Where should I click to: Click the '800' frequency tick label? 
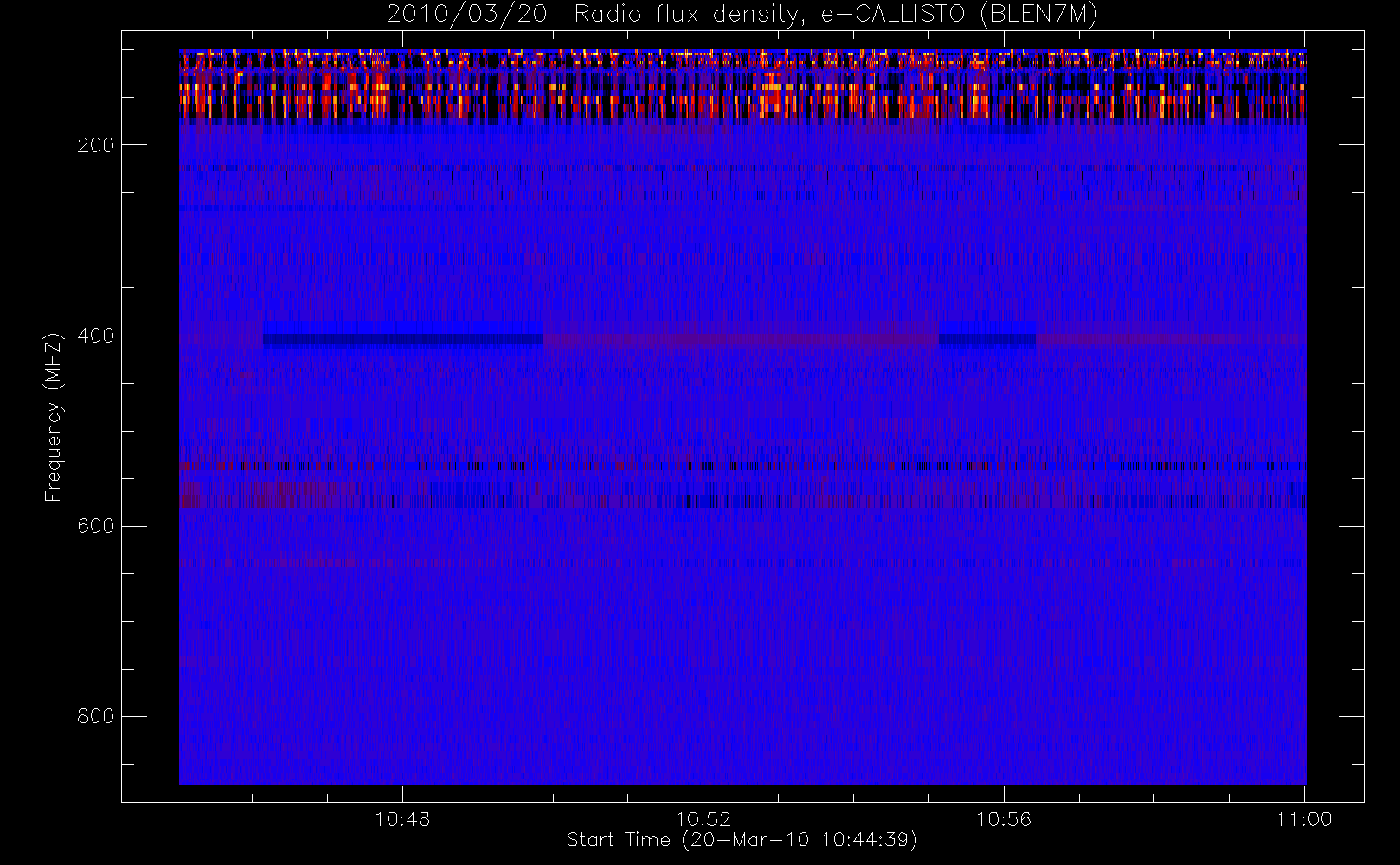pyautogui.click(x=95, y=716)
